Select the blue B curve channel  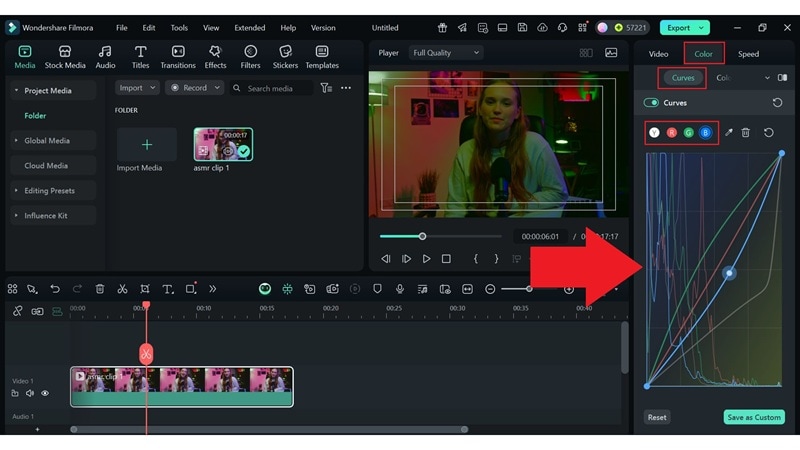[x=706, y=133]
